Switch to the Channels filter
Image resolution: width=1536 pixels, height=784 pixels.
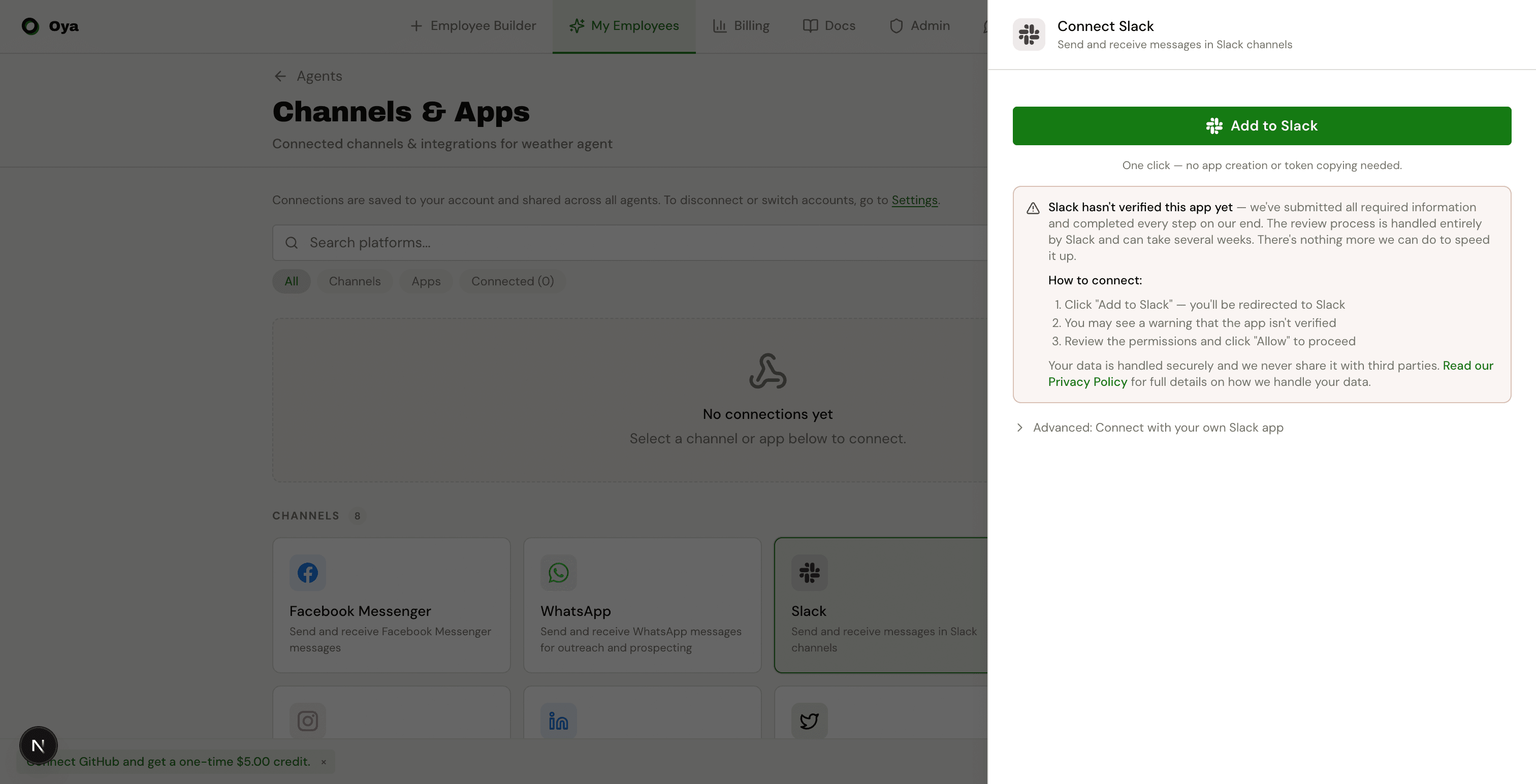(x=354, y=281)
